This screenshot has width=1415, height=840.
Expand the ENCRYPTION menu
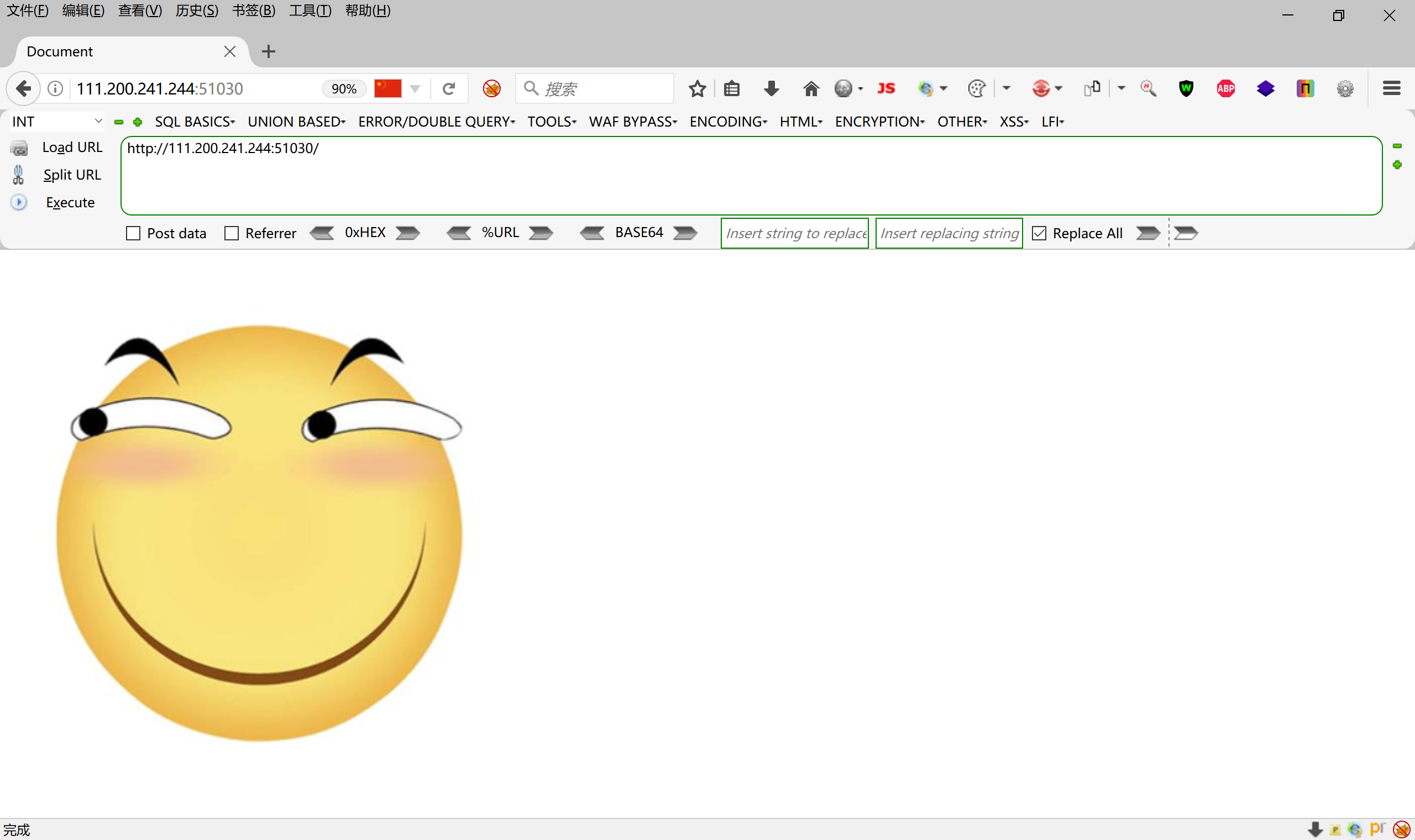click(x=879, y=122)
